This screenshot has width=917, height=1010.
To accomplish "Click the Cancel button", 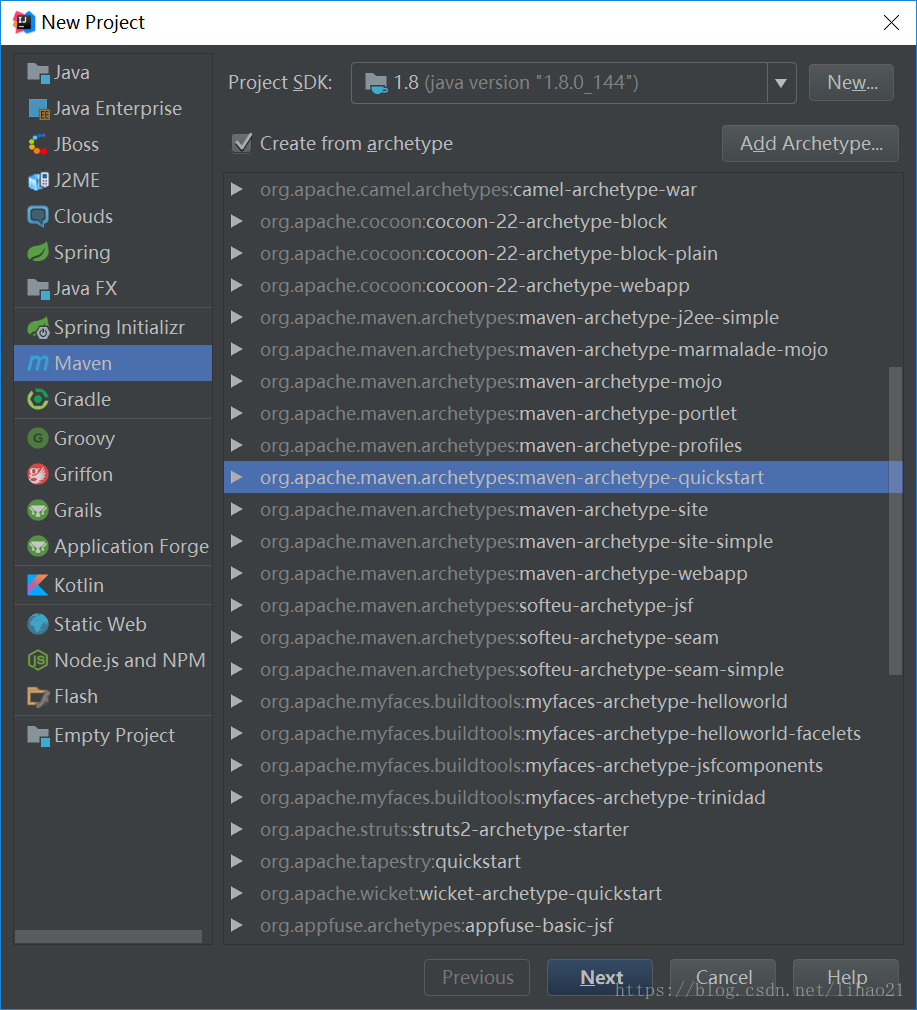I will click(x=723, y=977).
